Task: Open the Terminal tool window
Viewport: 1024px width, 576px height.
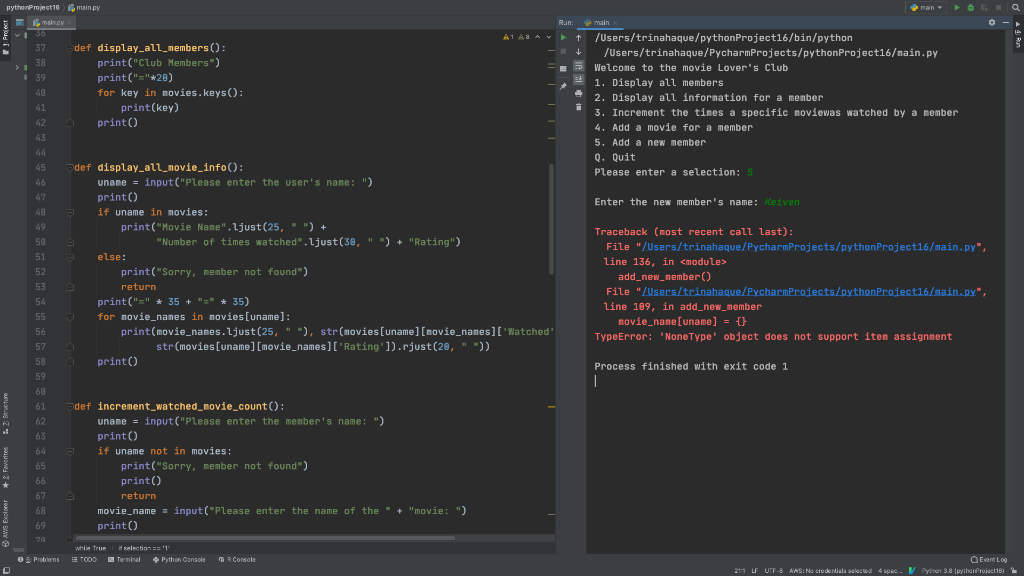Action: pyautogui.click(x=124, y=560)
